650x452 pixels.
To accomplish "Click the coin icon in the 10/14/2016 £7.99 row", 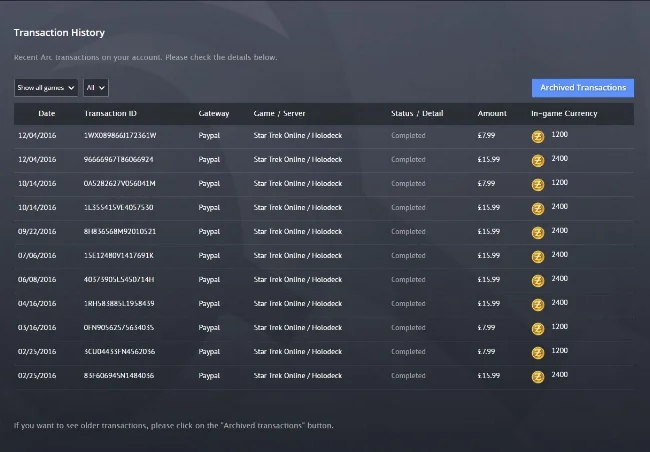I will click(538, 185).
